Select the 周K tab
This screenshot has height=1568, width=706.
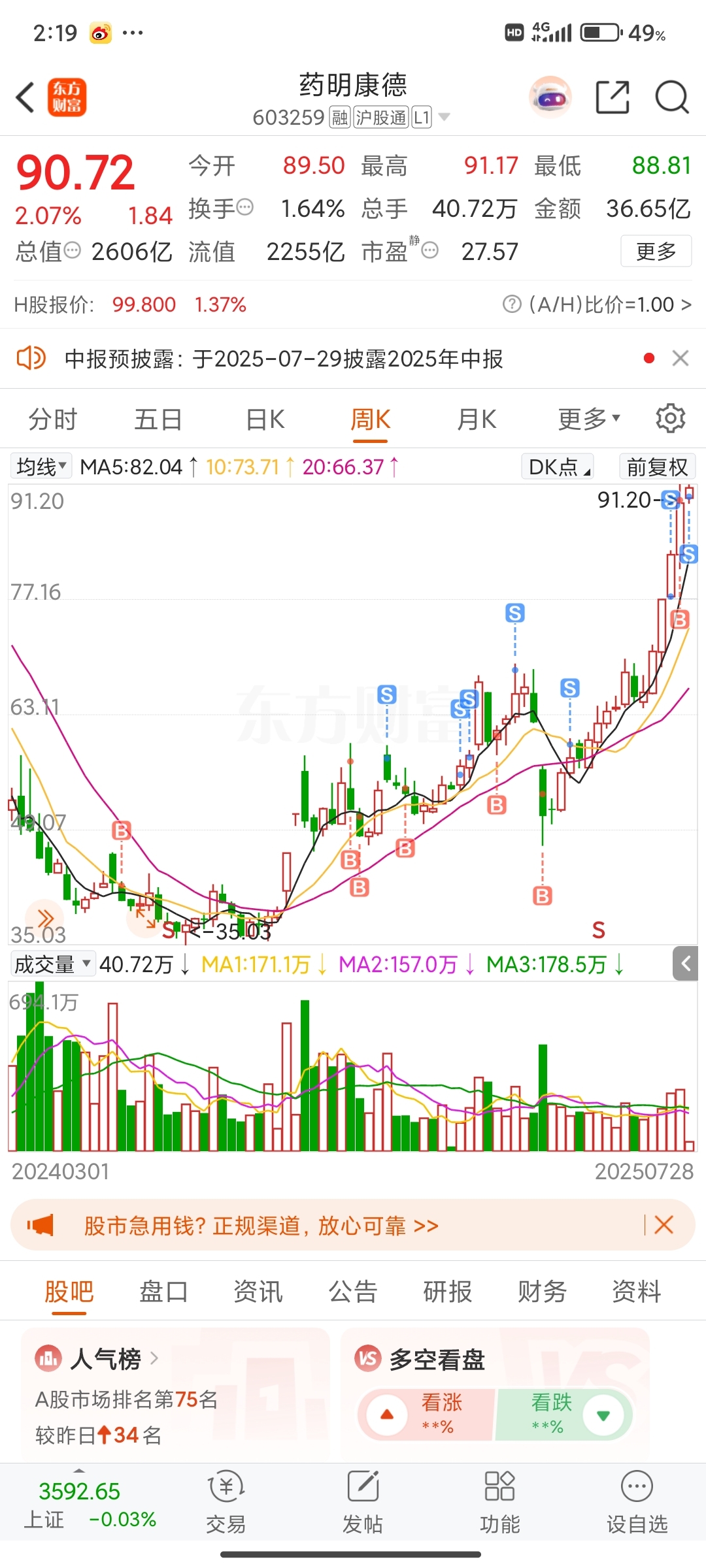[x=371, y=419]
